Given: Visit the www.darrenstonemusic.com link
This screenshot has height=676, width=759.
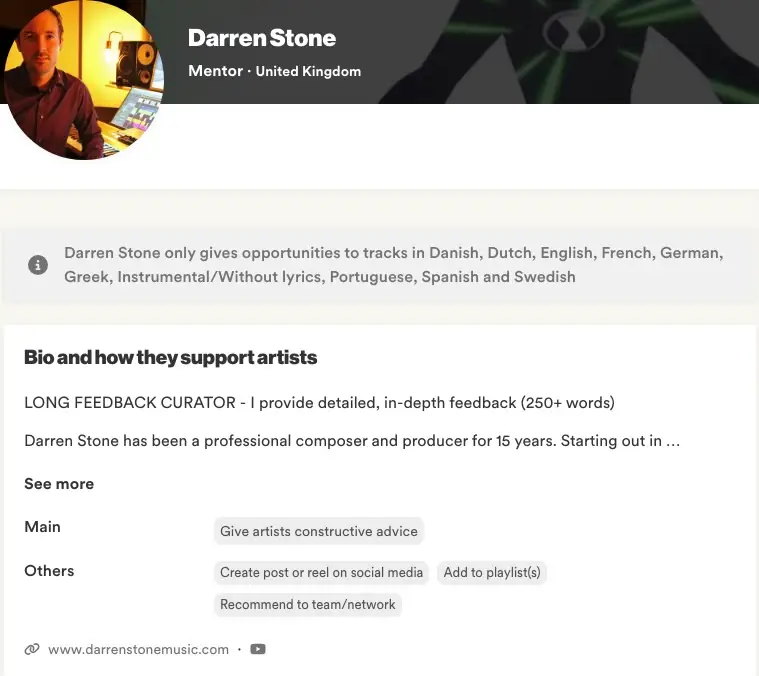Looking at the screenshot, I should coord(138,649).
